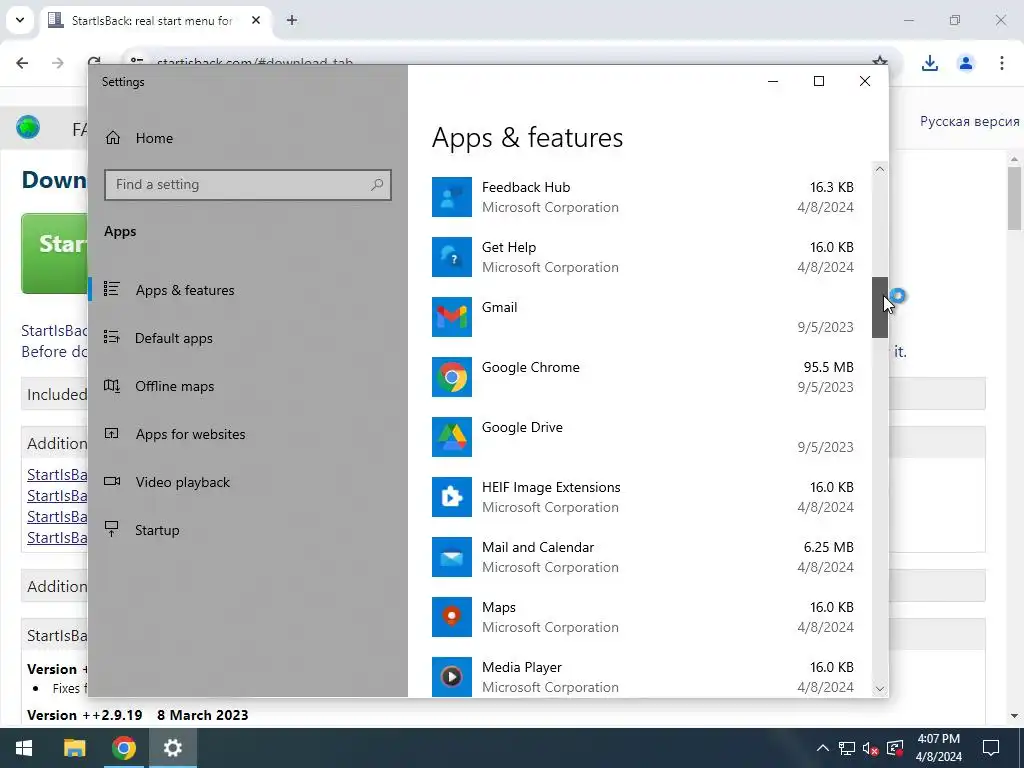The width and height of the screenshot is (1024, 768).
Task: Open a new Chrome tab
Action: [x=292, y=20]
